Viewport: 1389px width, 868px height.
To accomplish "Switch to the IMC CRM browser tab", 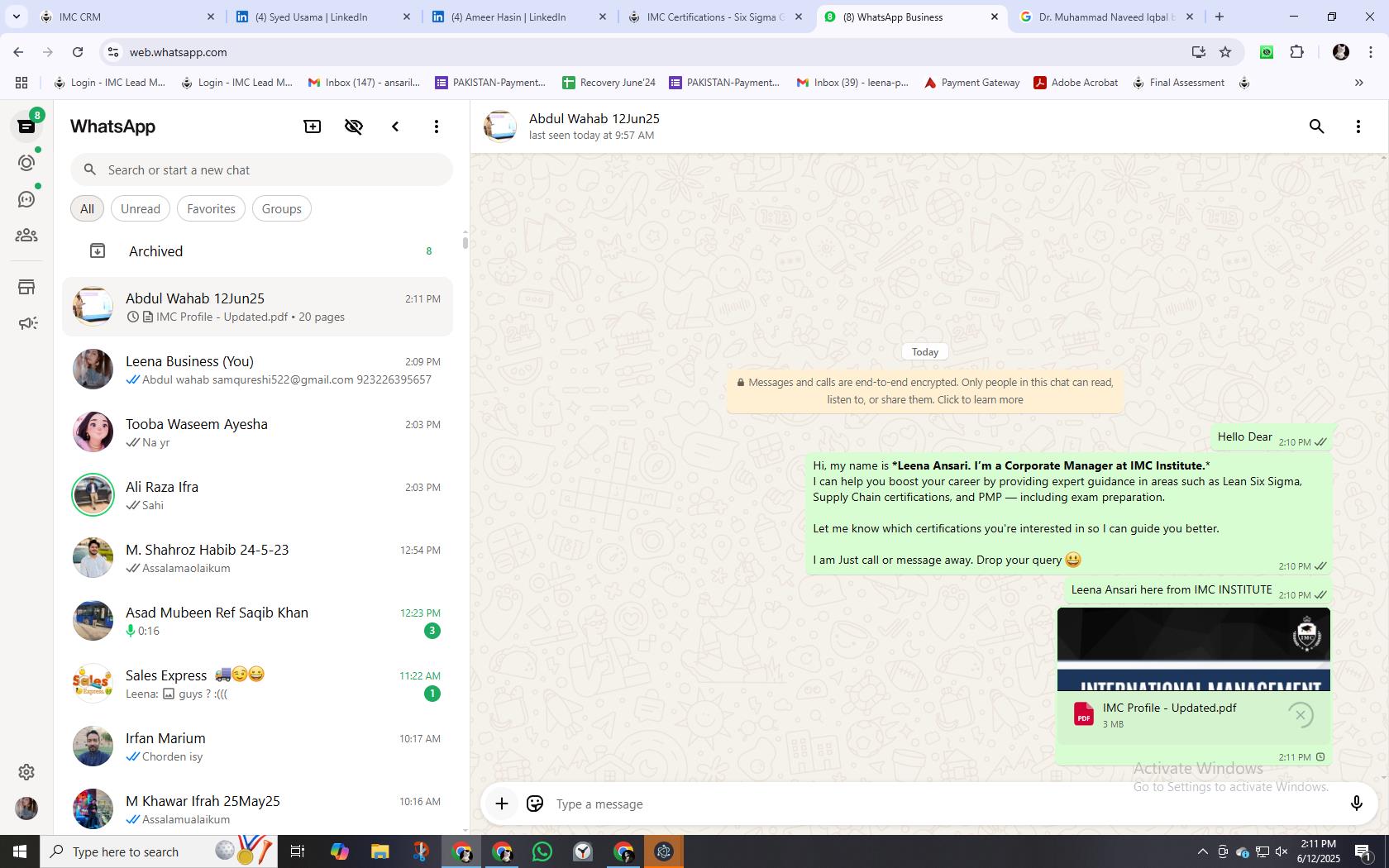I will tap(128, 17).
